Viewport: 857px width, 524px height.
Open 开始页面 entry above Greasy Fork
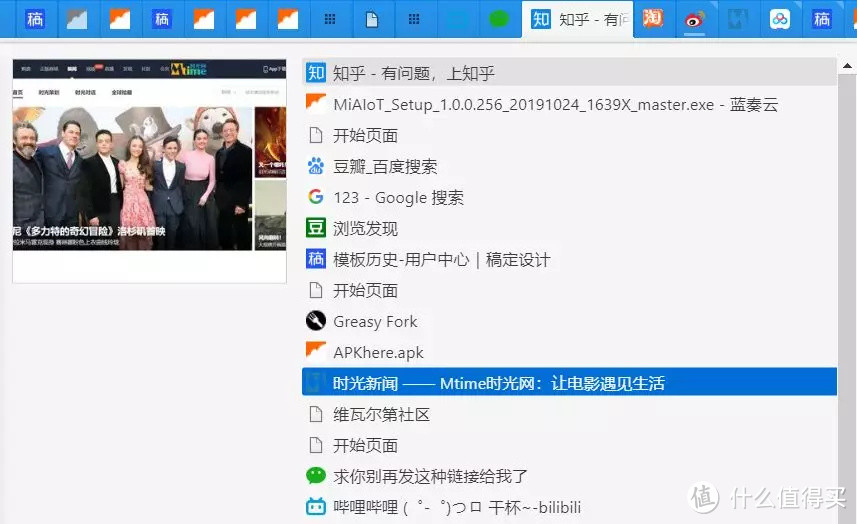(x=569, y=290)
